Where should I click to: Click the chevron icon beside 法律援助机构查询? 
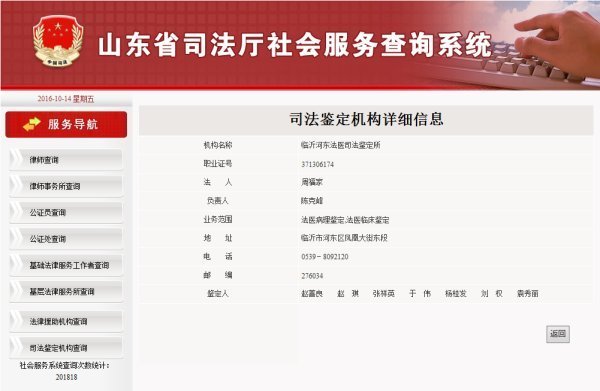pyautogui.click(x=16, y=321)
